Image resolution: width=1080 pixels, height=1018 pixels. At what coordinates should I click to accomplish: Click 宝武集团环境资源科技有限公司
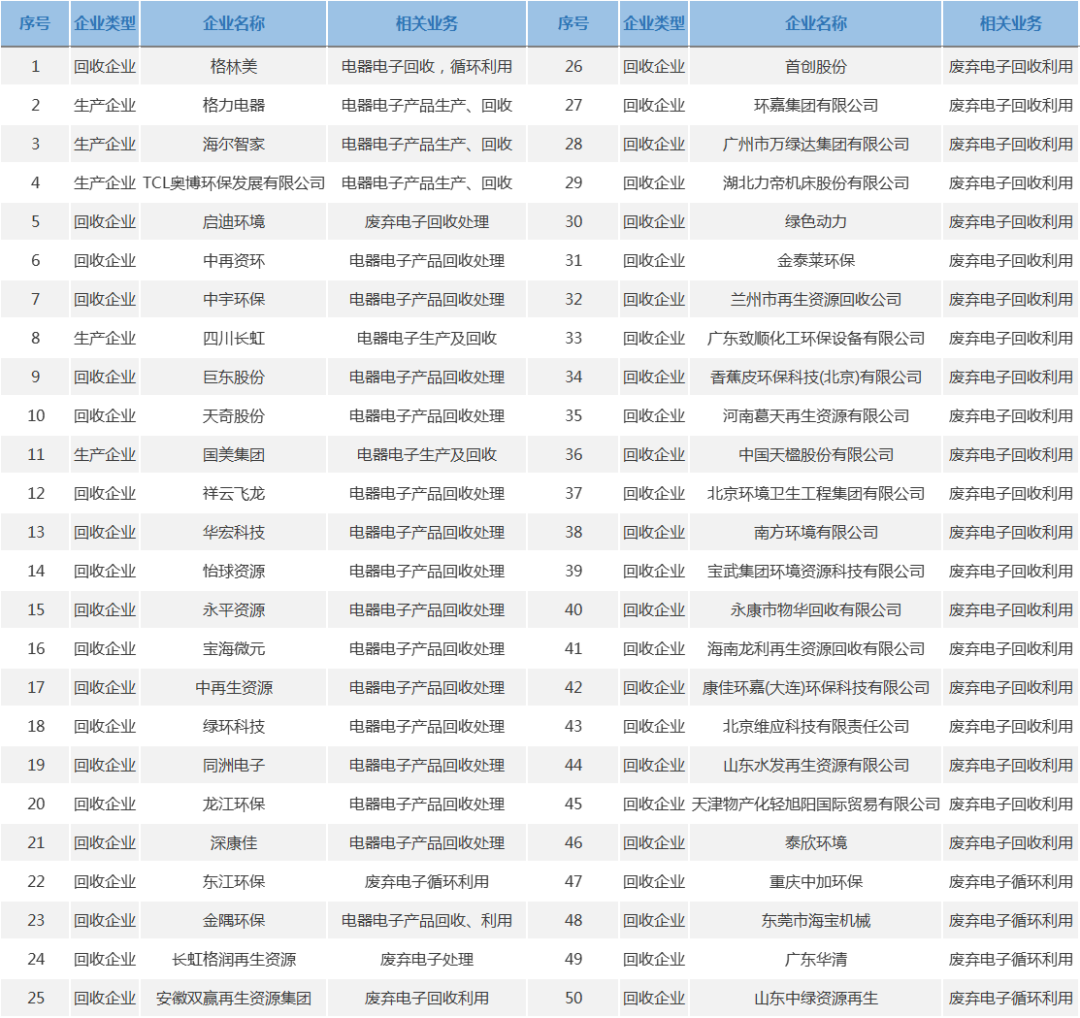(816, 571)
